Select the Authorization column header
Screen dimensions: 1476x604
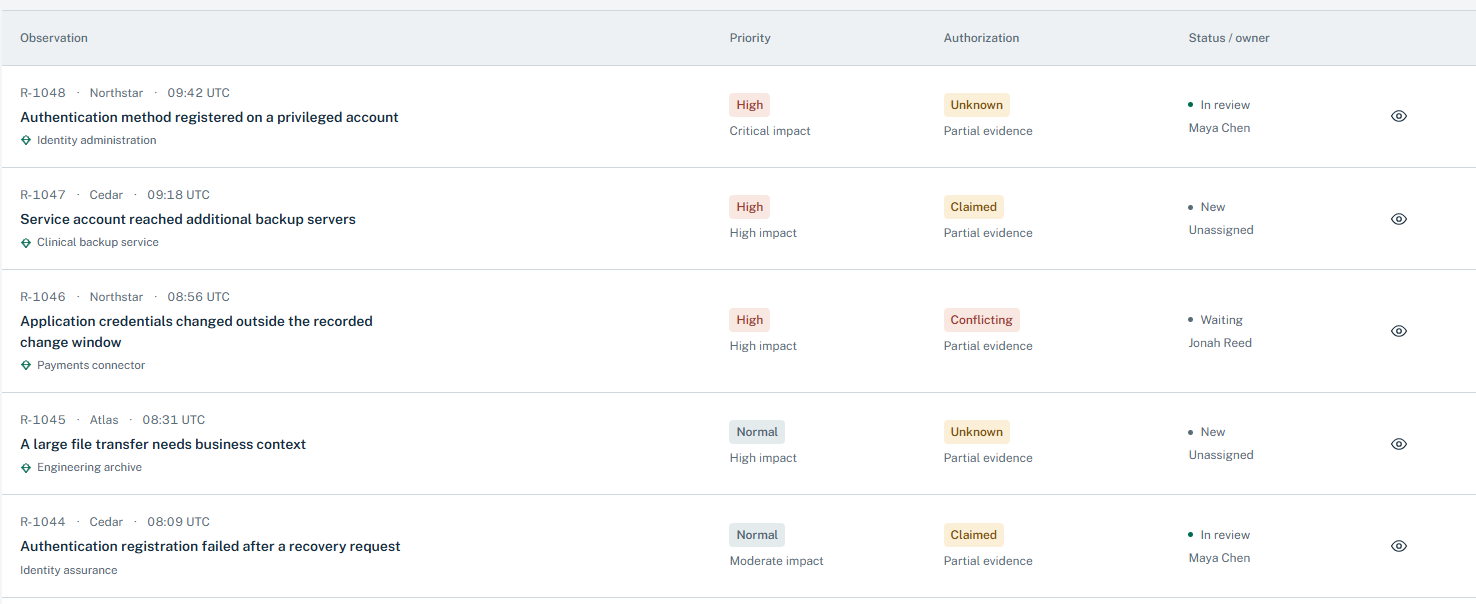[x=981, y=38]
